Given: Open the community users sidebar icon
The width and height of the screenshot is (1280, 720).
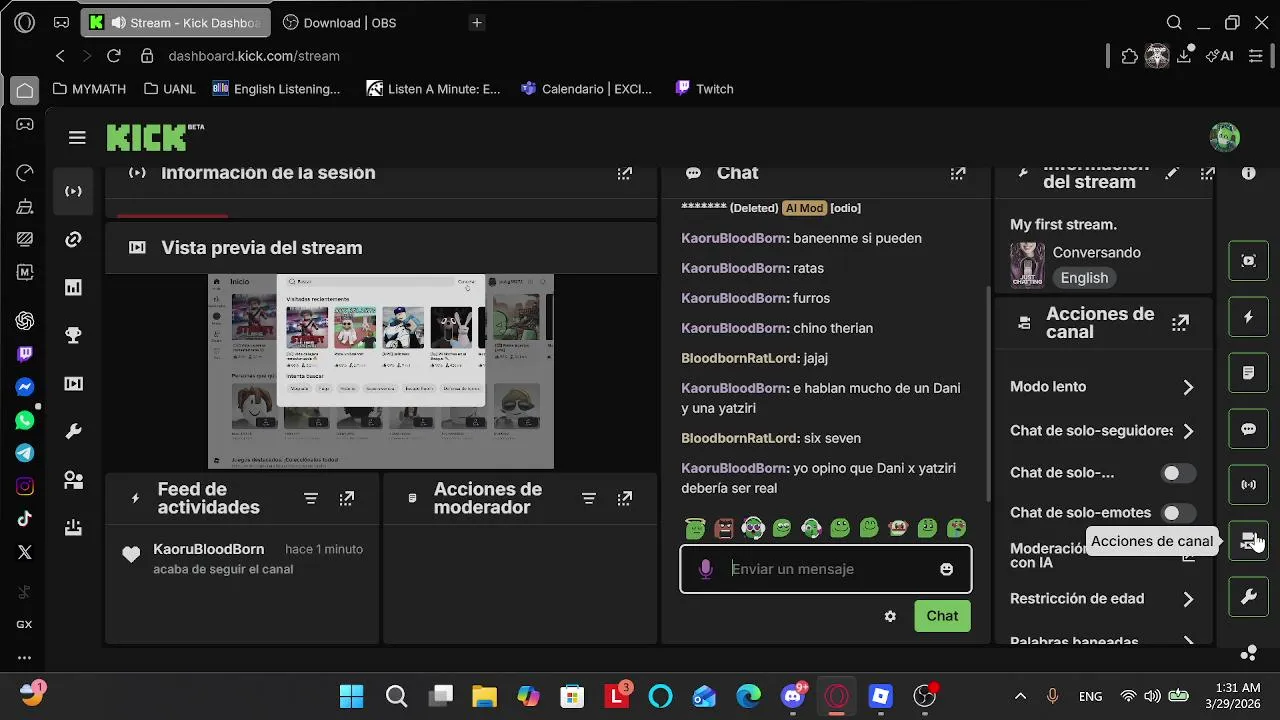Looking at the screenshot, I should [x=73, y=480].
